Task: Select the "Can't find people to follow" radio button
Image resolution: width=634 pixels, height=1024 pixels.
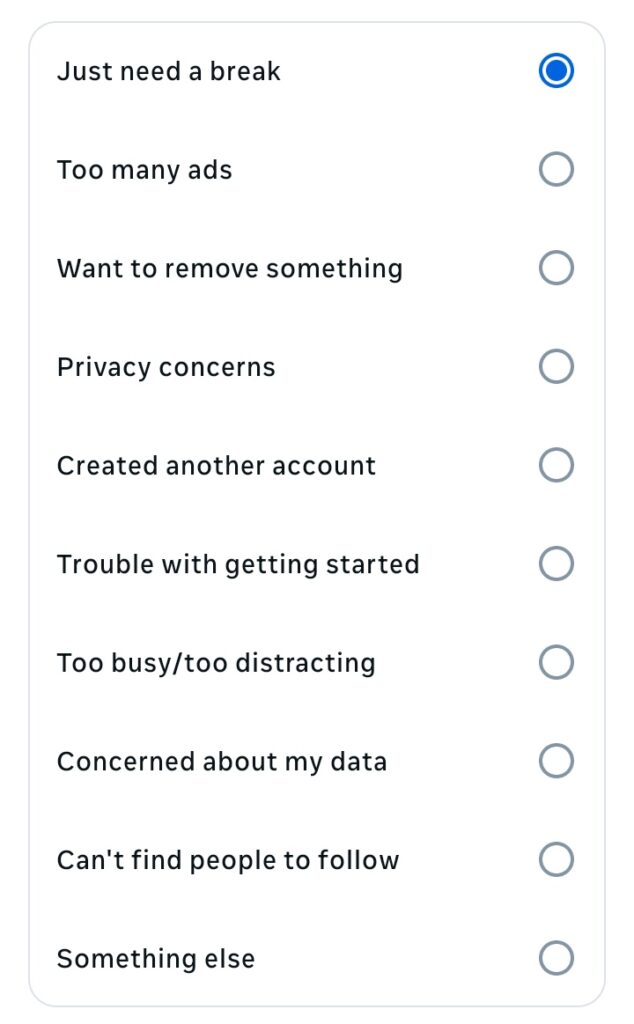Action: [x=556, y=859]
